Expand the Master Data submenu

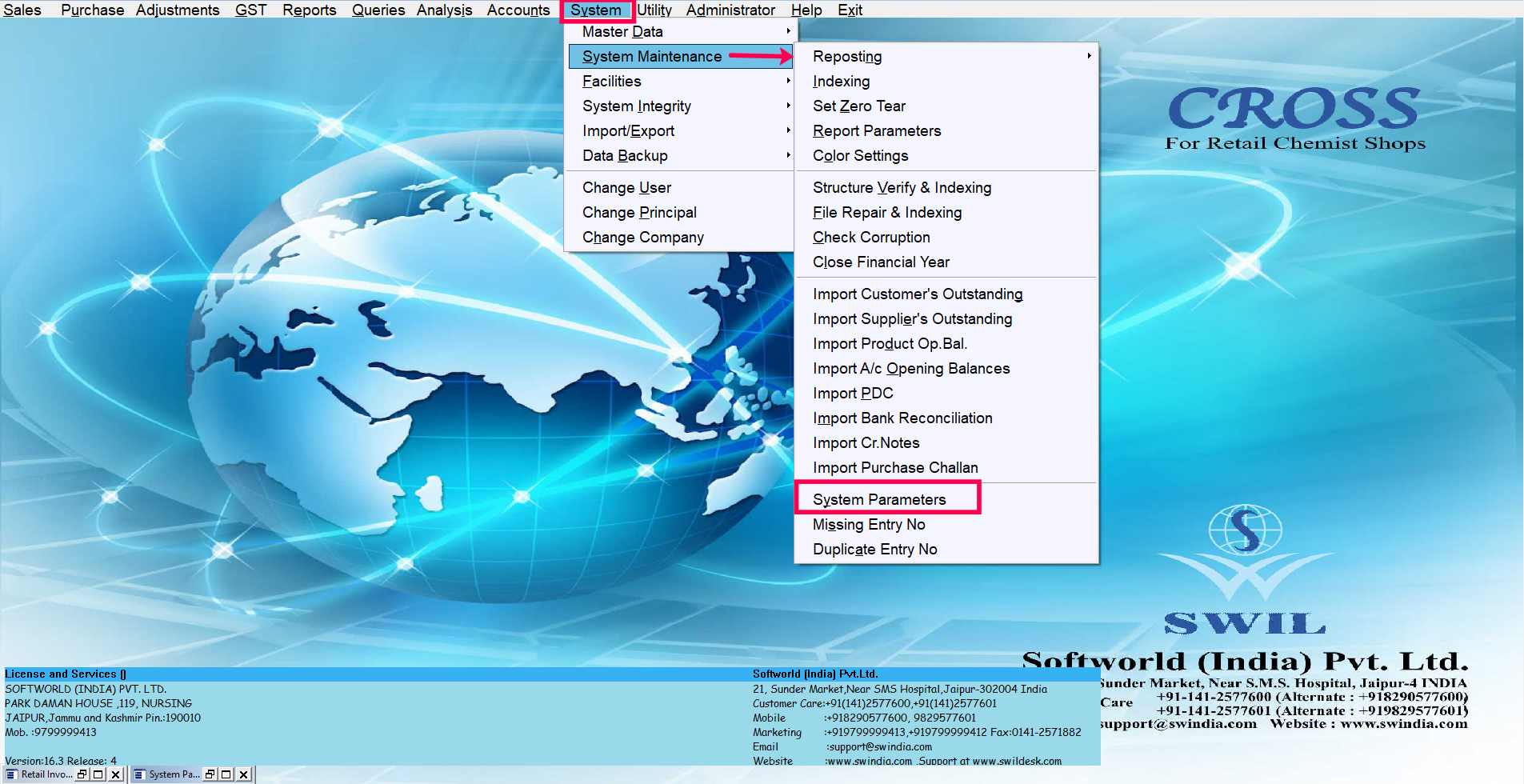pos(680,31)
